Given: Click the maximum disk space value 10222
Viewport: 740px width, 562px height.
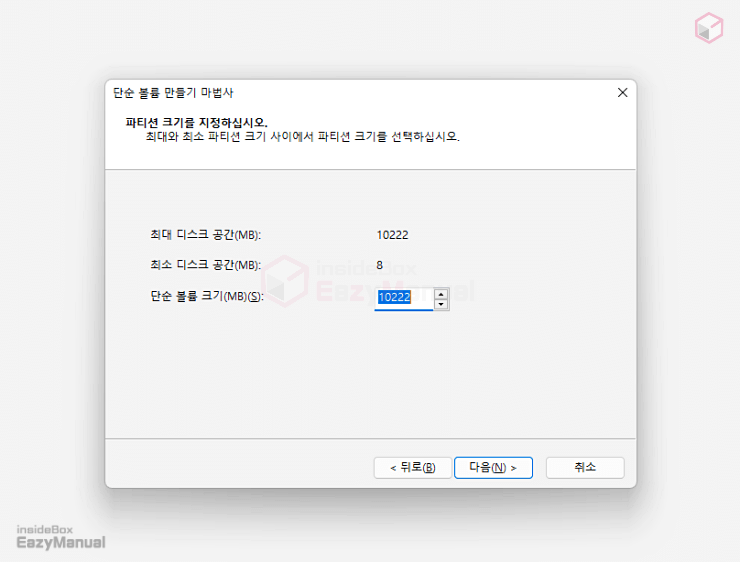Looking at the screenshot, I should coord(392,235).
